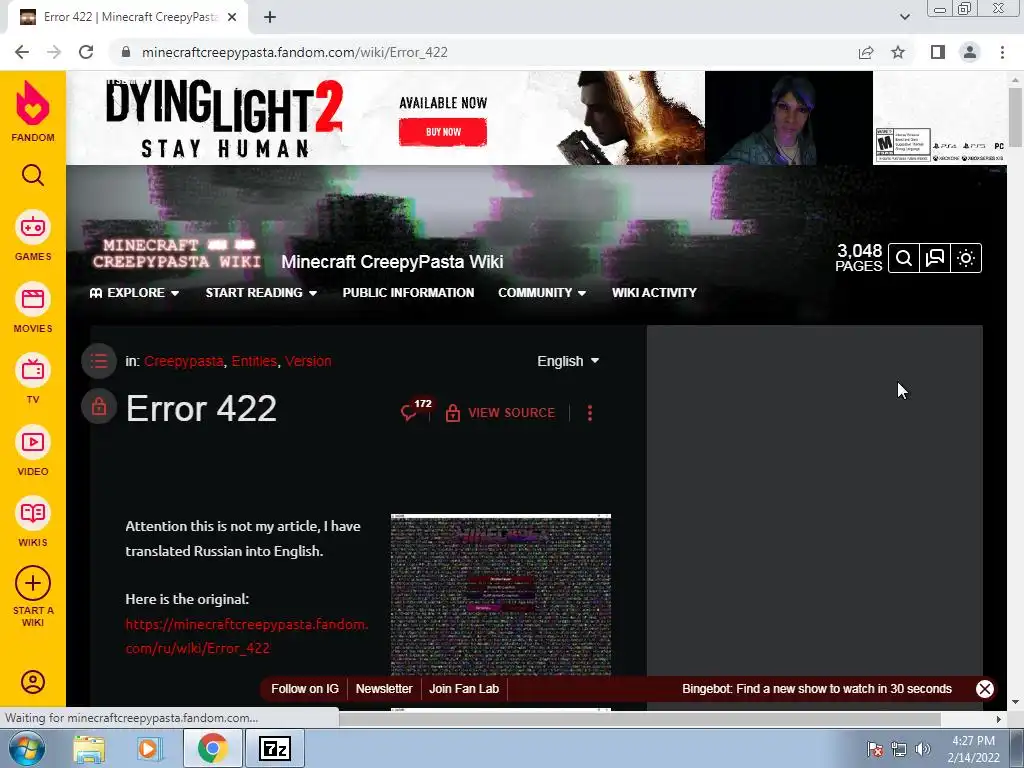Image resolution: width=1024 pixels, height=768 pixels.
Task: Click the address bar URL
Action: point(295,52)
